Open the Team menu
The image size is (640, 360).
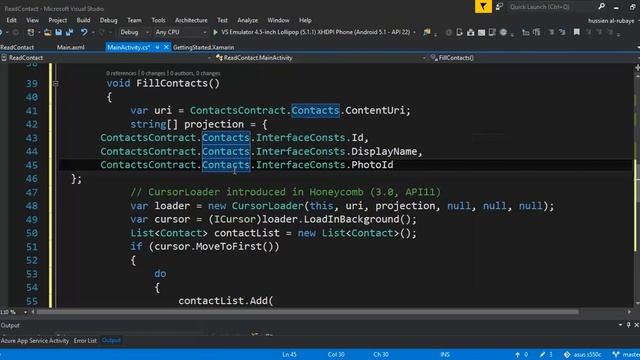tap(134, 20)
